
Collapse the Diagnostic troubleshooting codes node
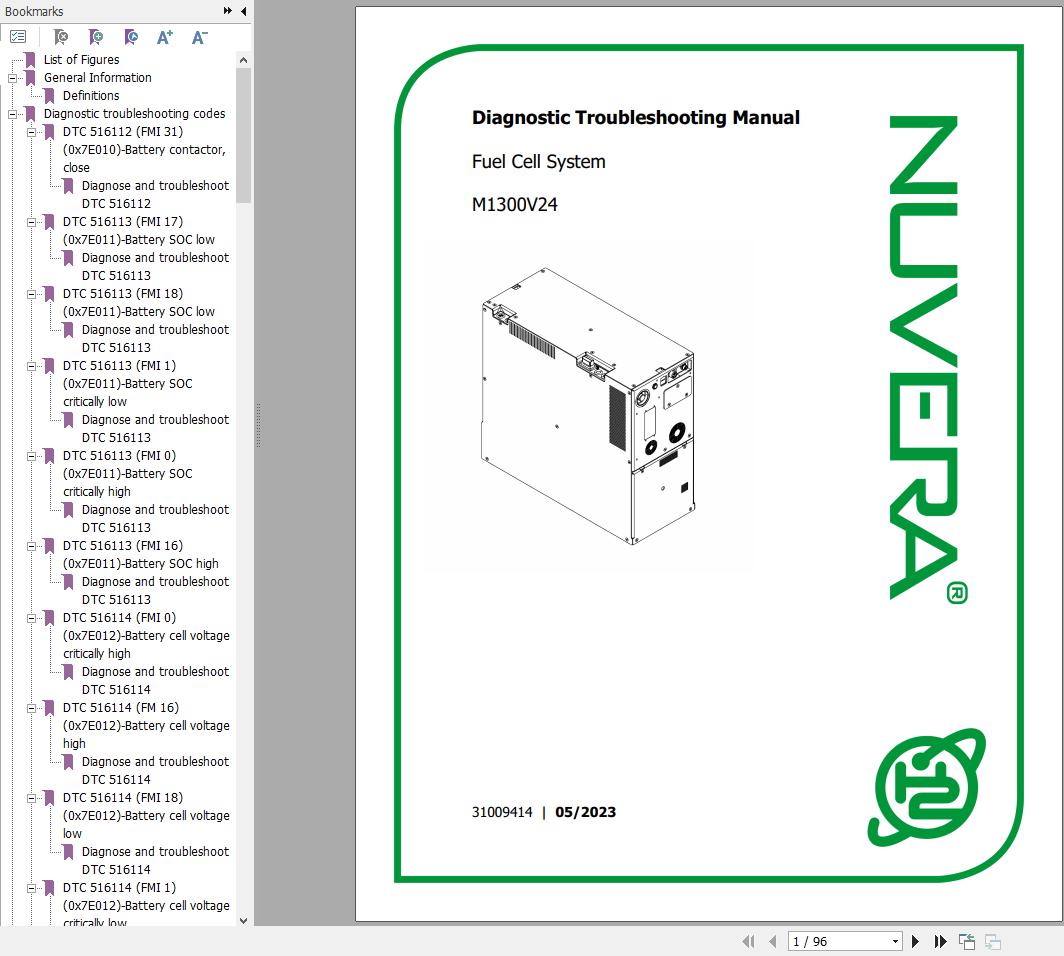point(12,114)
